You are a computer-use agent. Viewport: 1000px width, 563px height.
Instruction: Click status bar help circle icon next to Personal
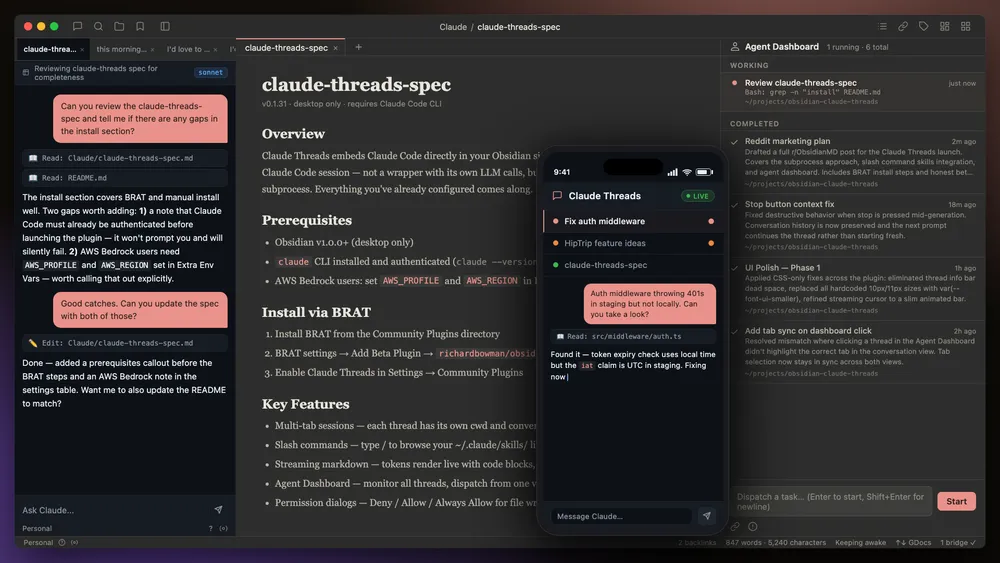click(62, 543)
